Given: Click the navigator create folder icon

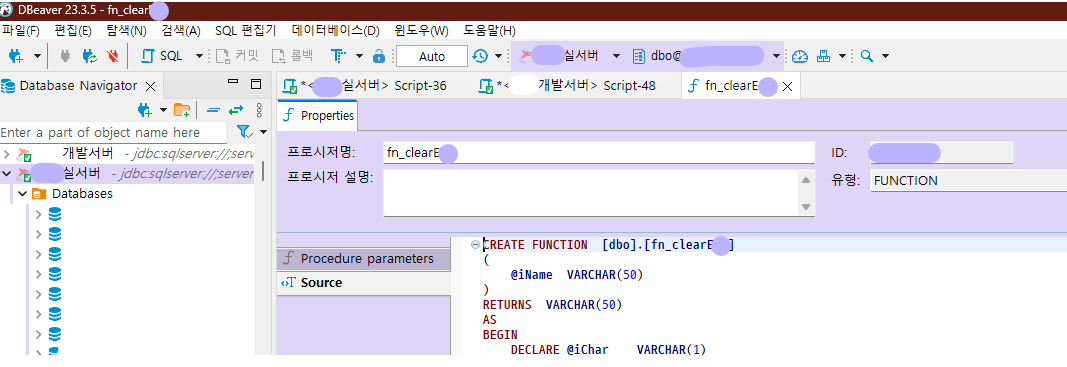Looking at the screenshot, I should tap(182, 110).
